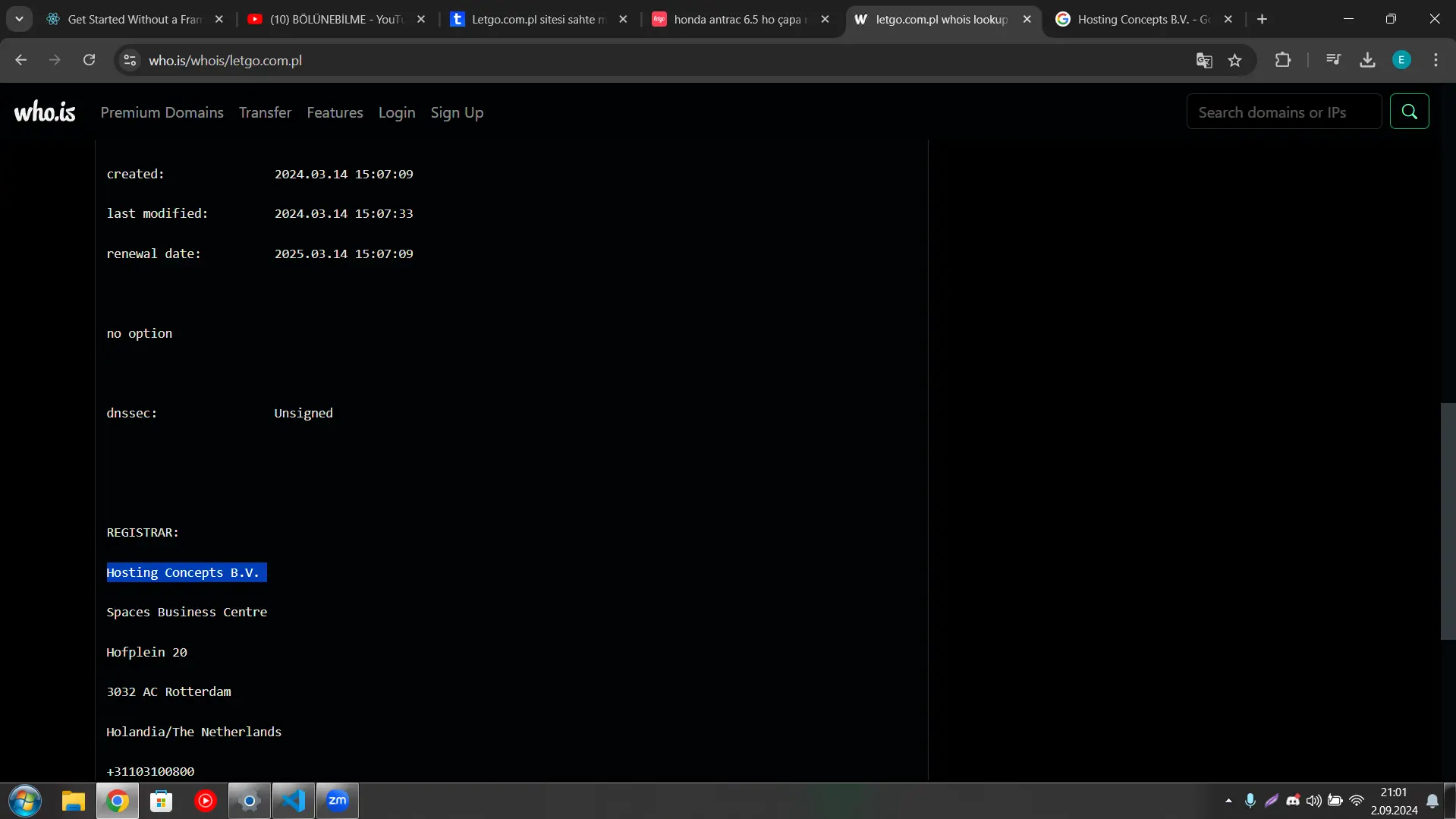
Task: Click the Holandia/The Netherlands line
Action: tap(193, 732)
